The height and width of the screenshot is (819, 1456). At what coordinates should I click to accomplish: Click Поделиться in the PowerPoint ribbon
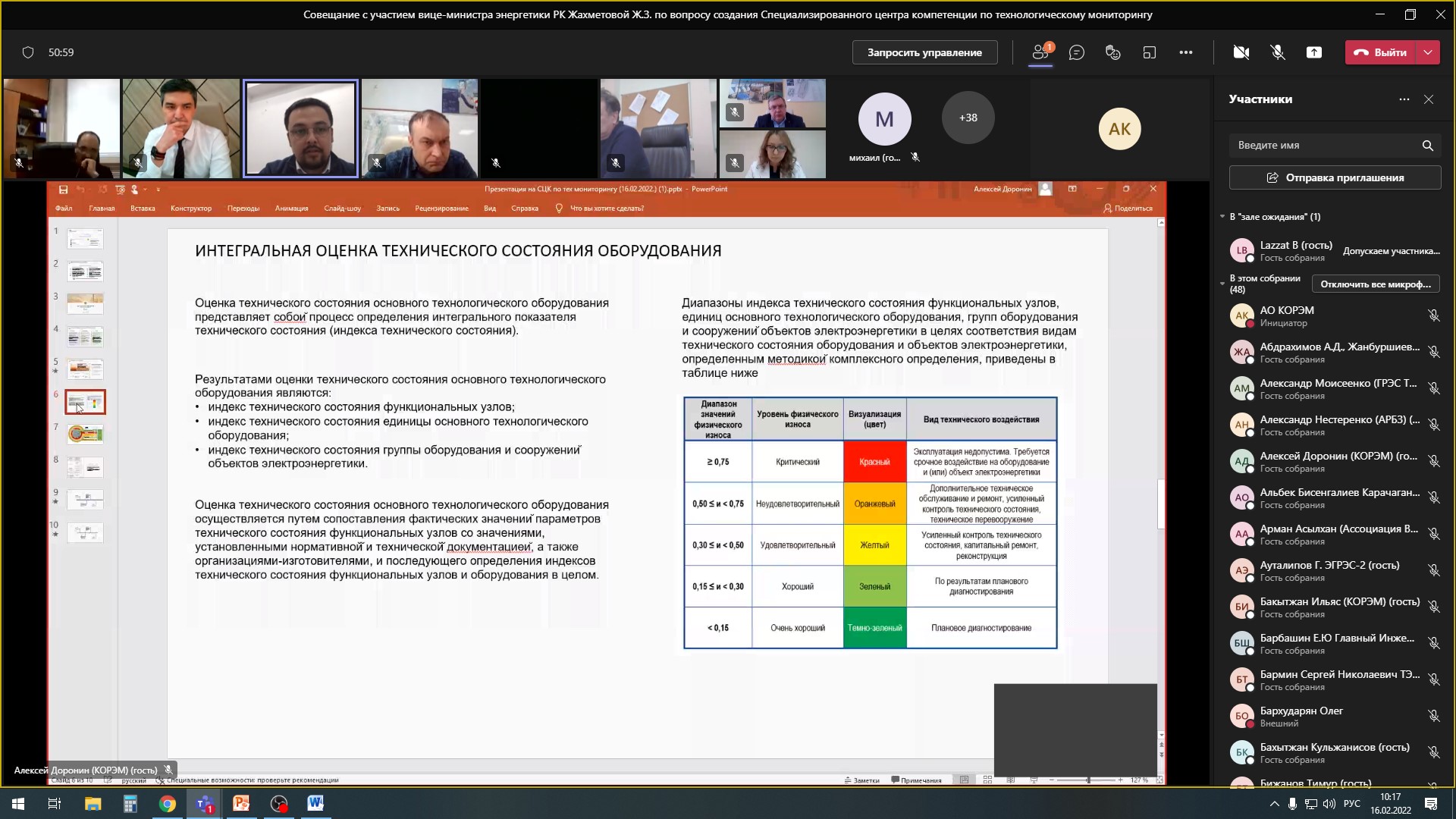click(x=1128, y=209)
